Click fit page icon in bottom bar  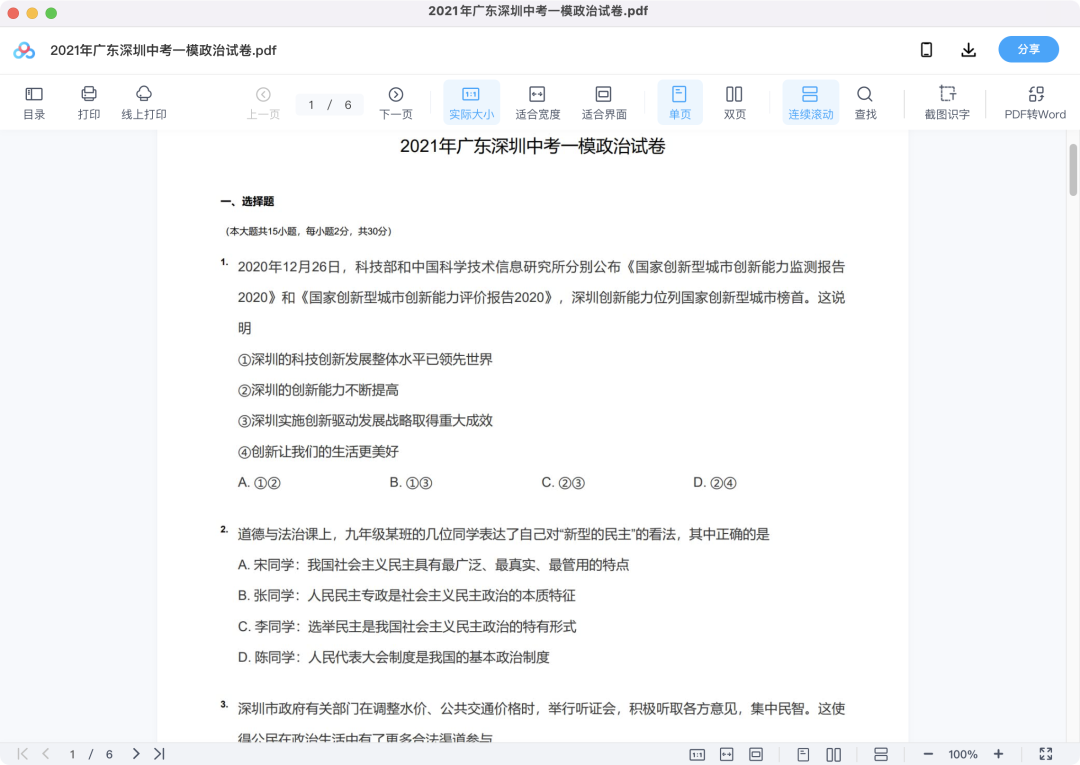point(756,755)
